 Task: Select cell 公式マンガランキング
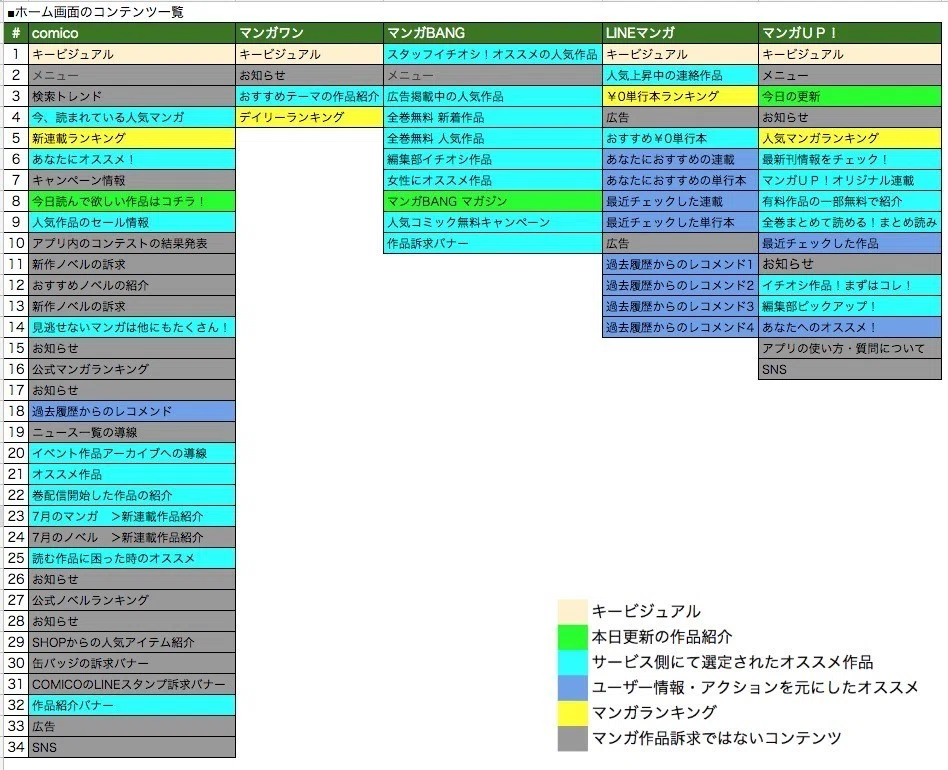click(132, 369)
